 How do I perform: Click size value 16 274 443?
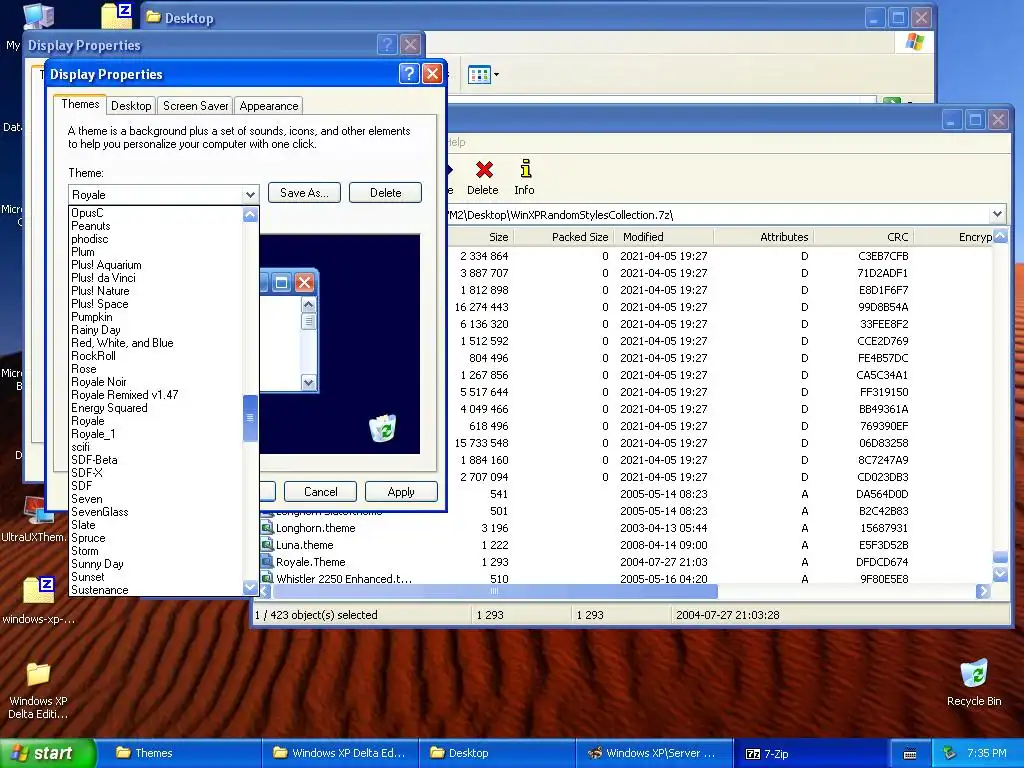point(481,307)
